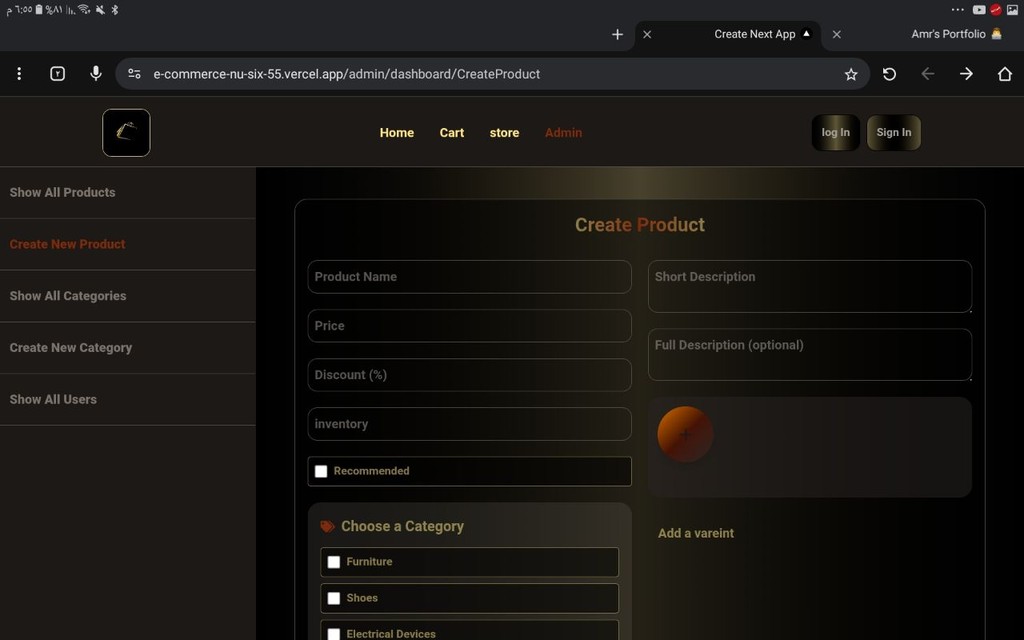
Task: Check the Shoes category
Action: (334, 598)
